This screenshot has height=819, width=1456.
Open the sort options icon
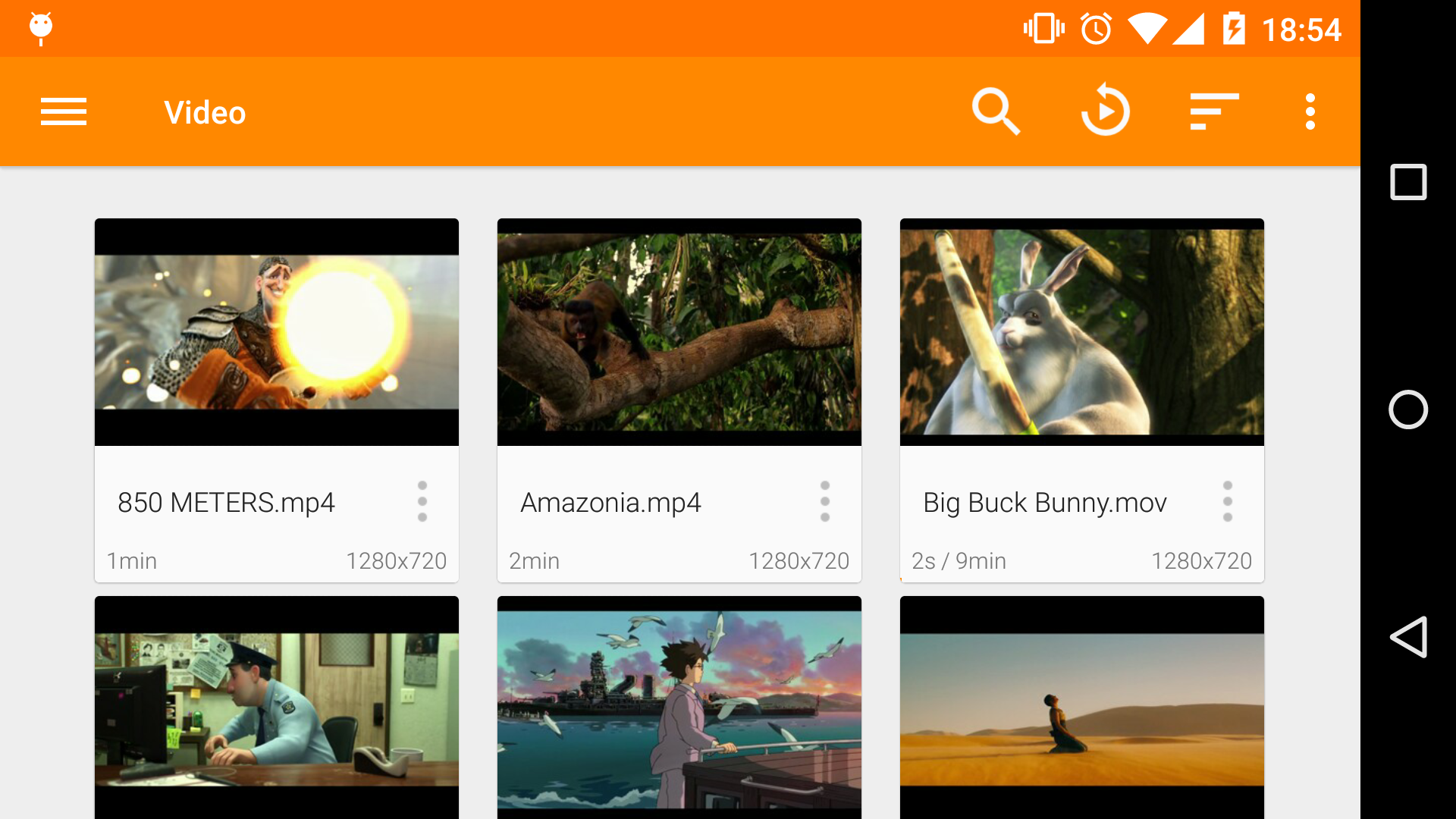(1214, 111)
